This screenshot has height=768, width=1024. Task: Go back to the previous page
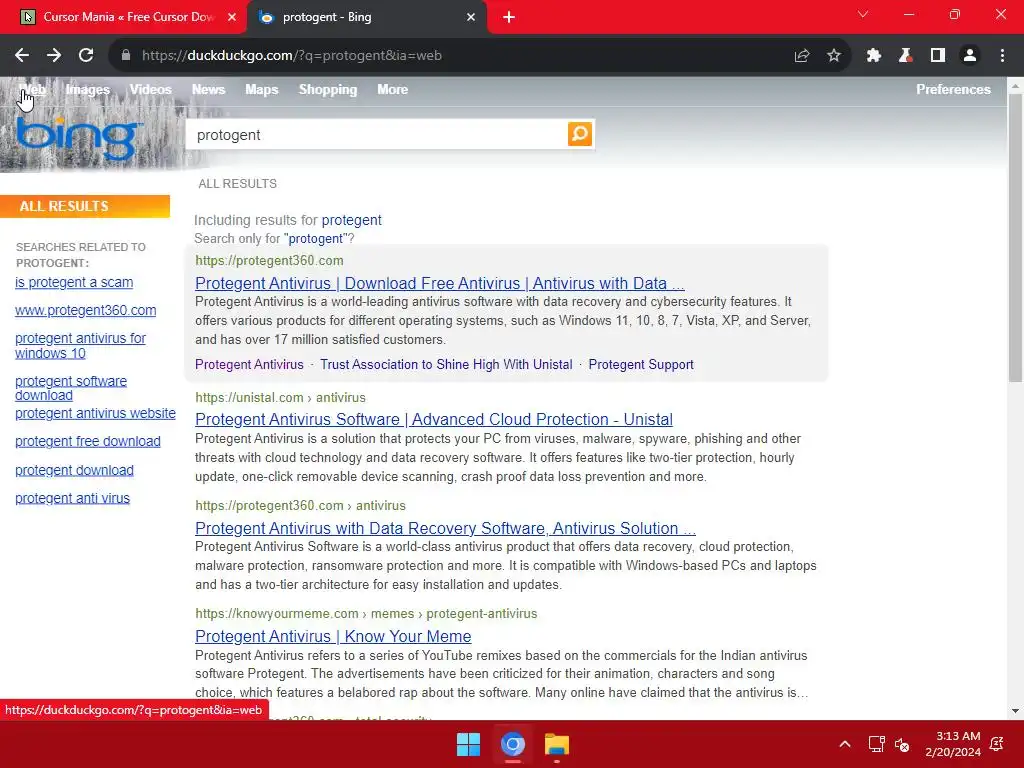coord(22,56)
